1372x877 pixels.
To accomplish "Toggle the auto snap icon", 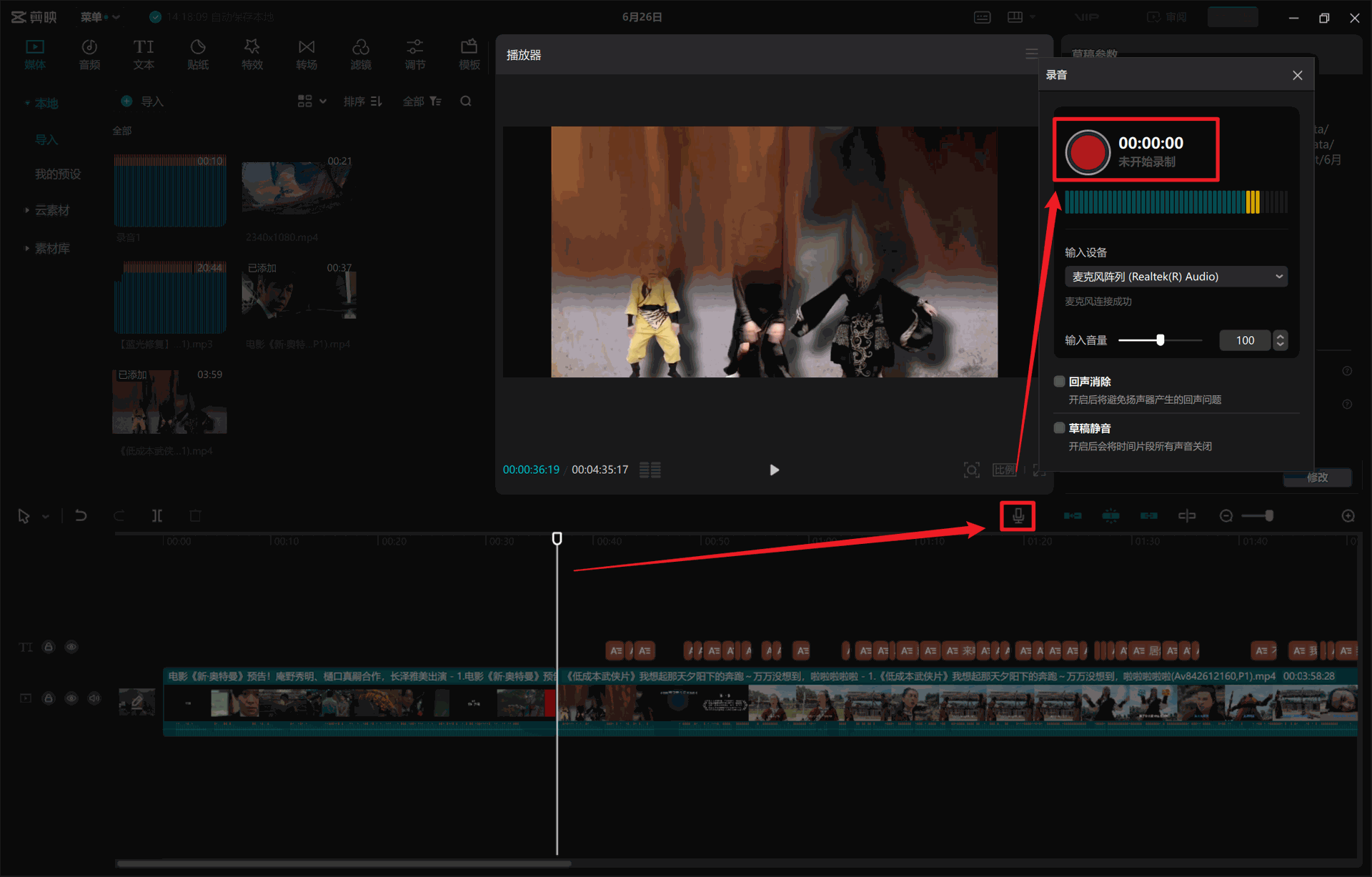I will [x=1110, y=515].
